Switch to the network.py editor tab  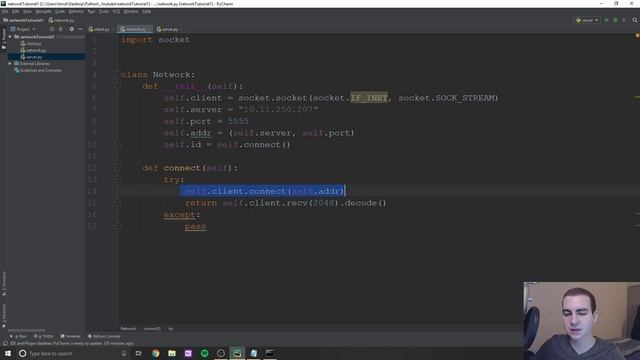click(x=135, y=29)
